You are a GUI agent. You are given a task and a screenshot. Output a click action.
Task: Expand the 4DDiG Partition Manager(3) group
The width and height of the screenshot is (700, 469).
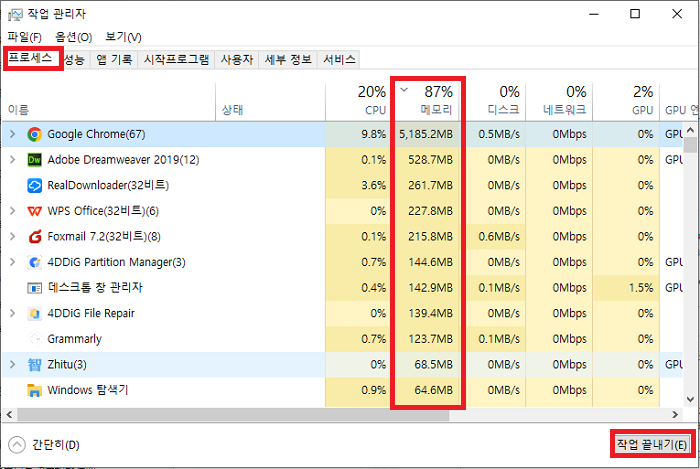point(12,262)
